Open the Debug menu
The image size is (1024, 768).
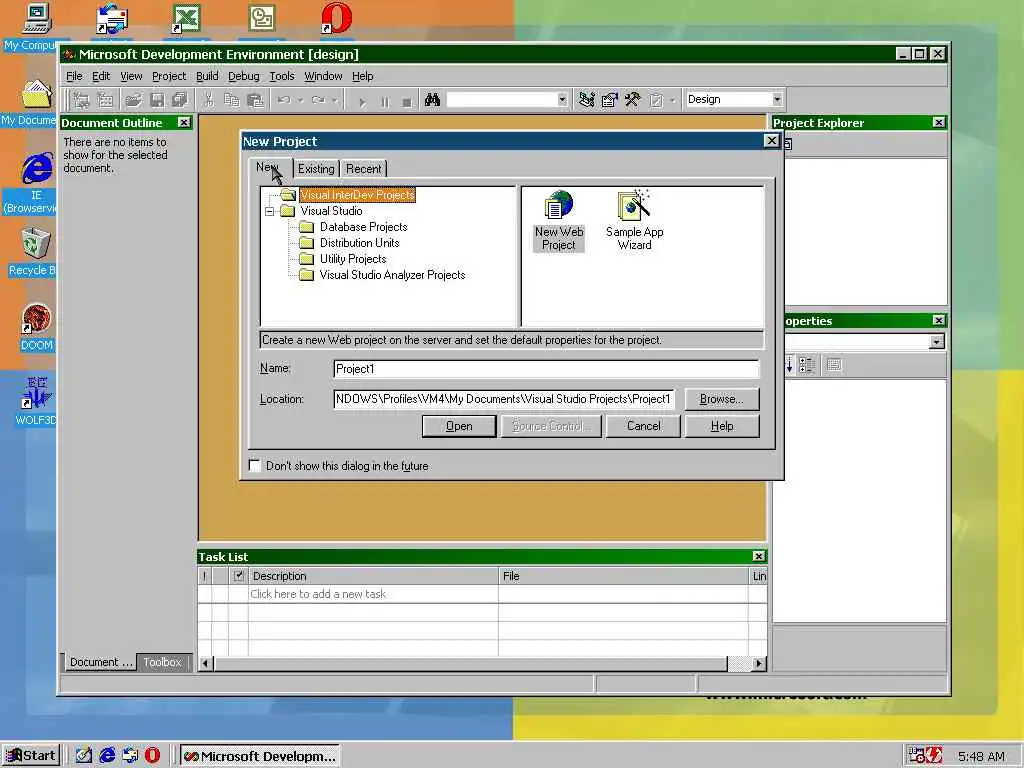point(244,76)
